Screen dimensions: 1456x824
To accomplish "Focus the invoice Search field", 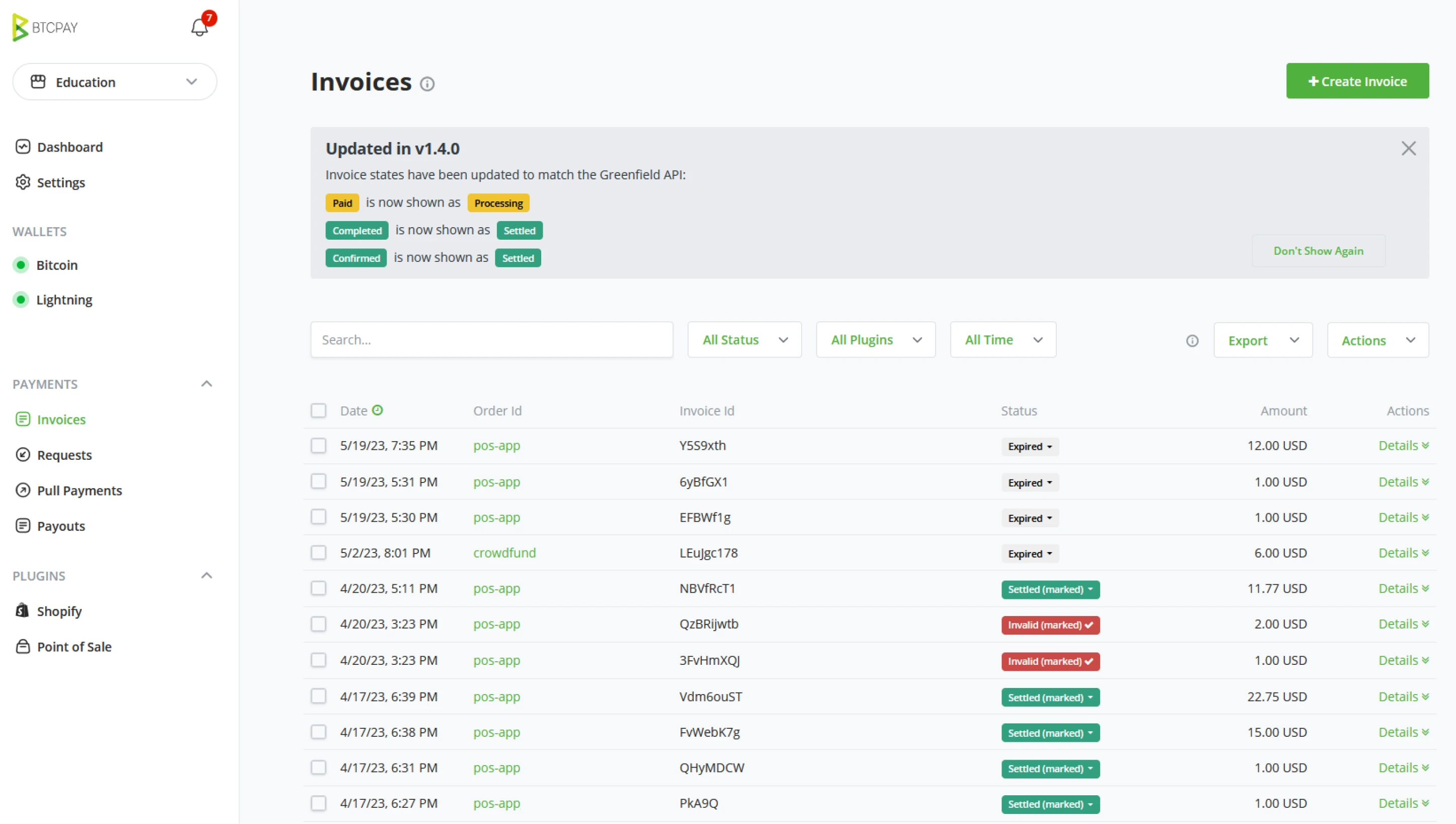I will point(491,340).
